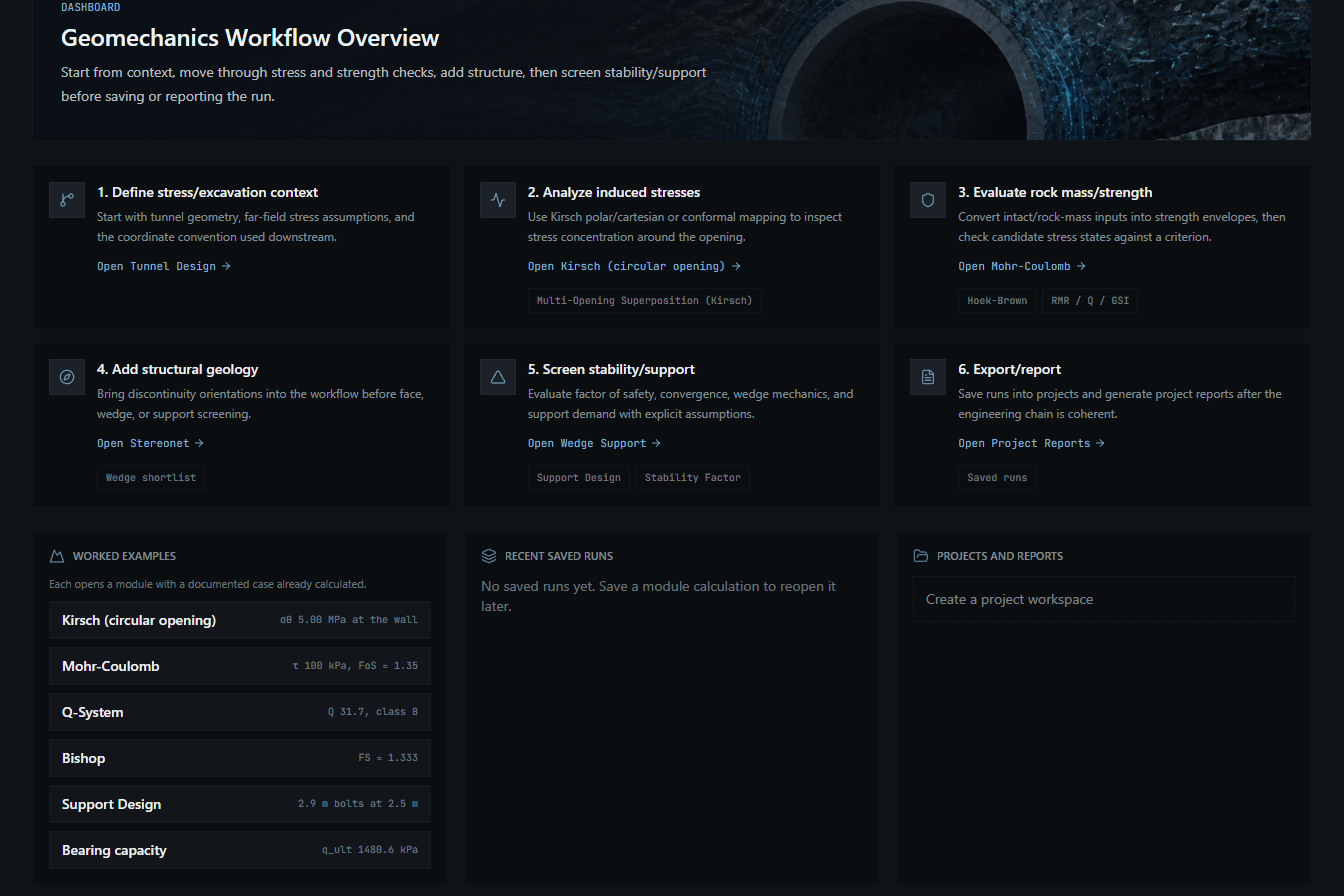Open Wedge Support link

tap(594, 443)
